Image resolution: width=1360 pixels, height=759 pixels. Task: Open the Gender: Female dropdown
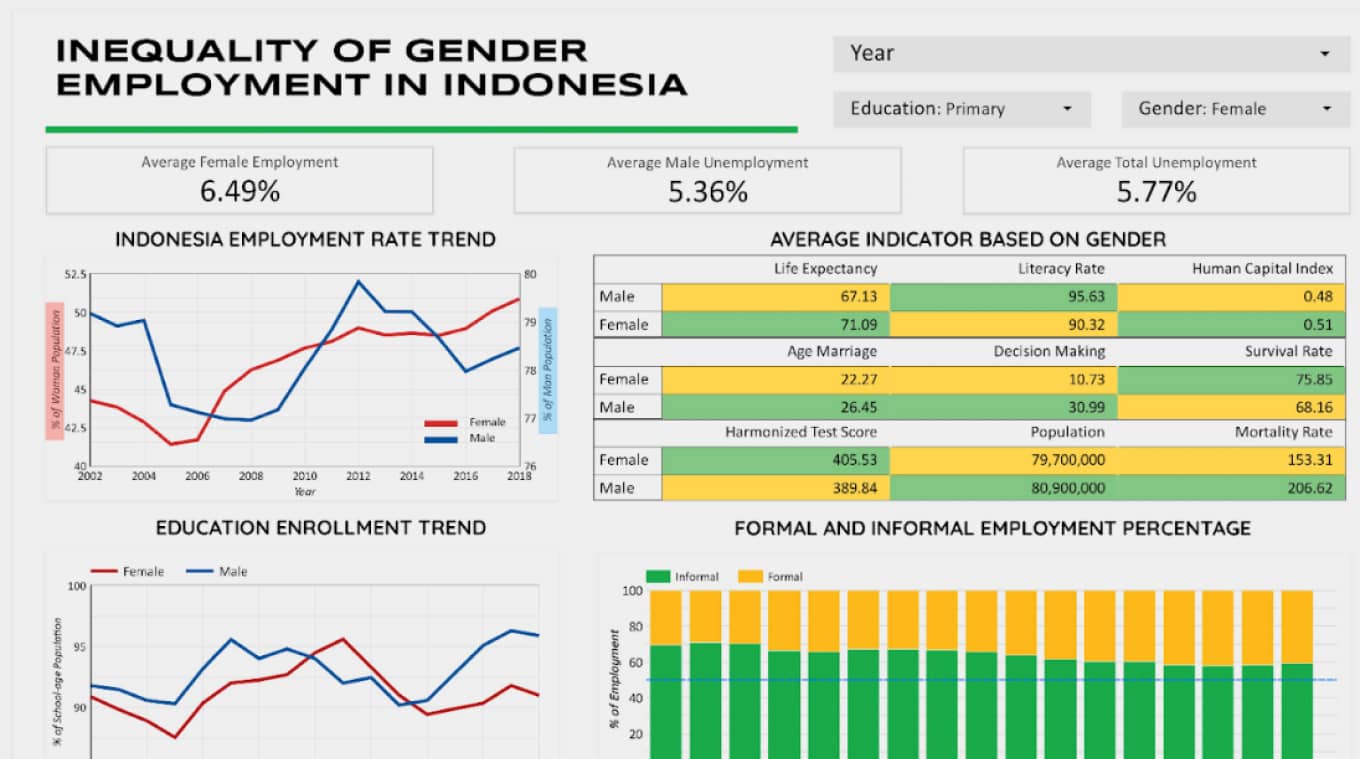point(1235,109)
